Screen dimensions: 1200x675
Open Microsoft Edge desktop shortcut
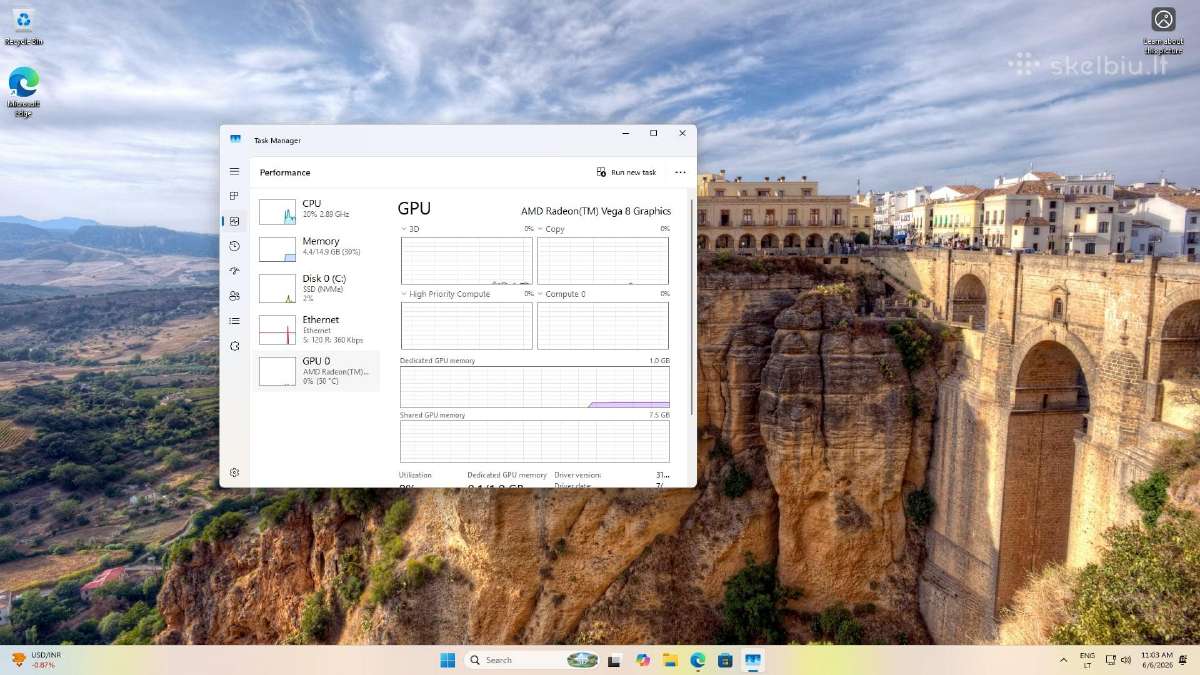(x=23, y=92)
